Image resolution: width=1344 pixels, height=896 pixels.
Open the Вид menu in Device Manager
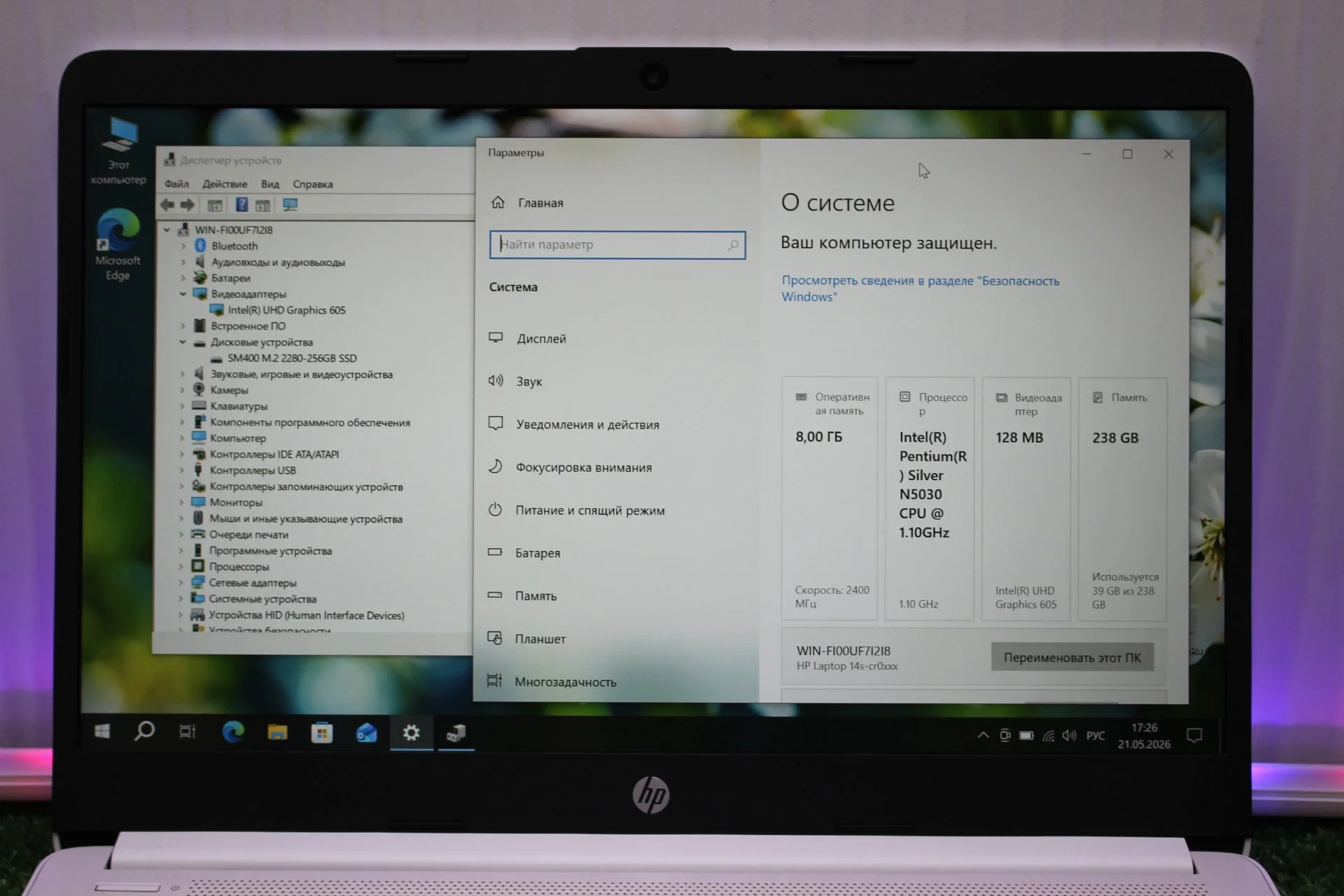tap(270, 184)
